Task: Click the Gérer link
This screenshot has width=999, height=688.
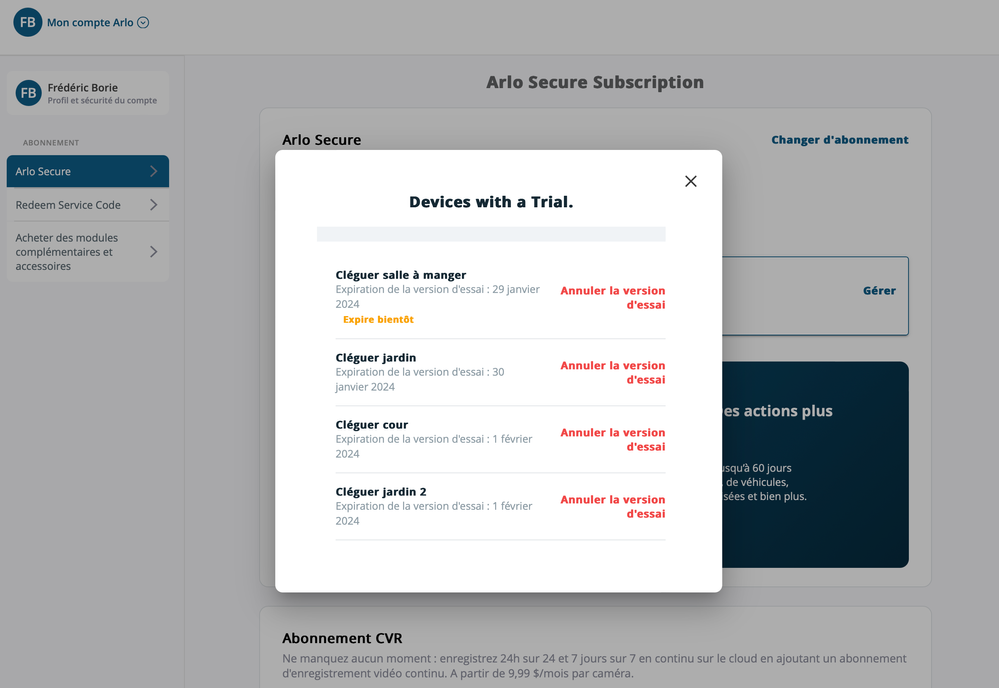Action: click(879, 290)
